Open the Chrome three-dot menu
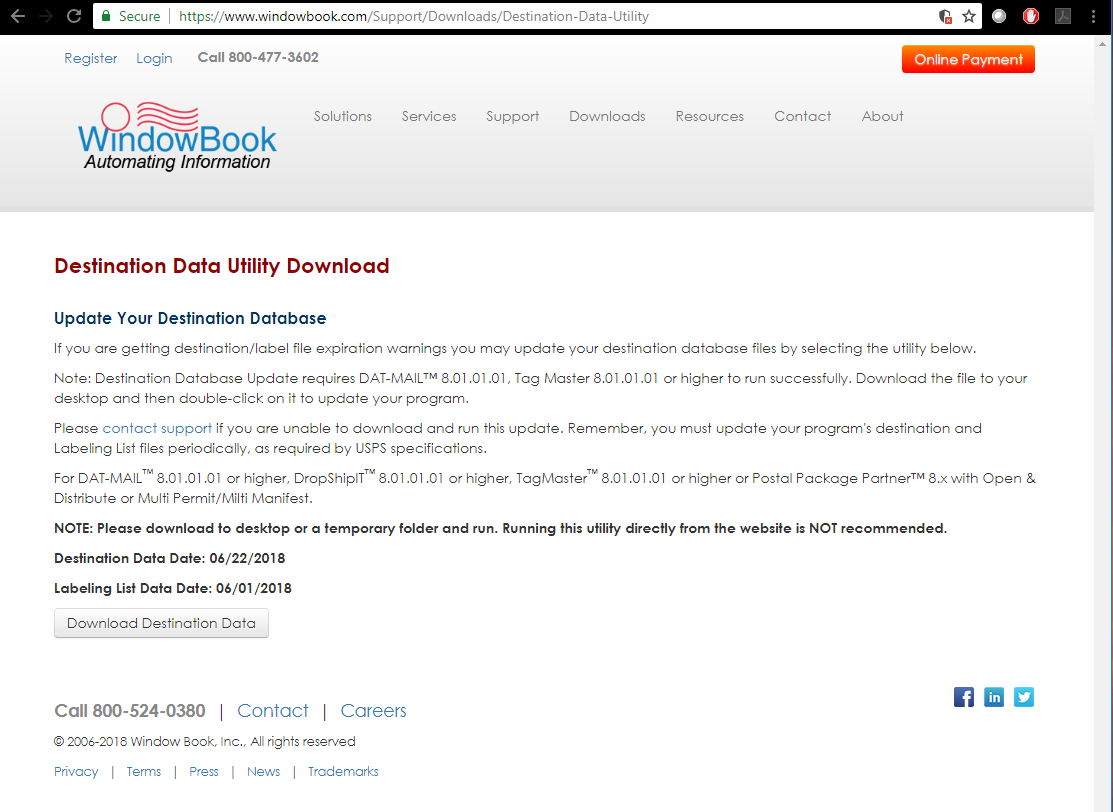 coord(1093,16)
